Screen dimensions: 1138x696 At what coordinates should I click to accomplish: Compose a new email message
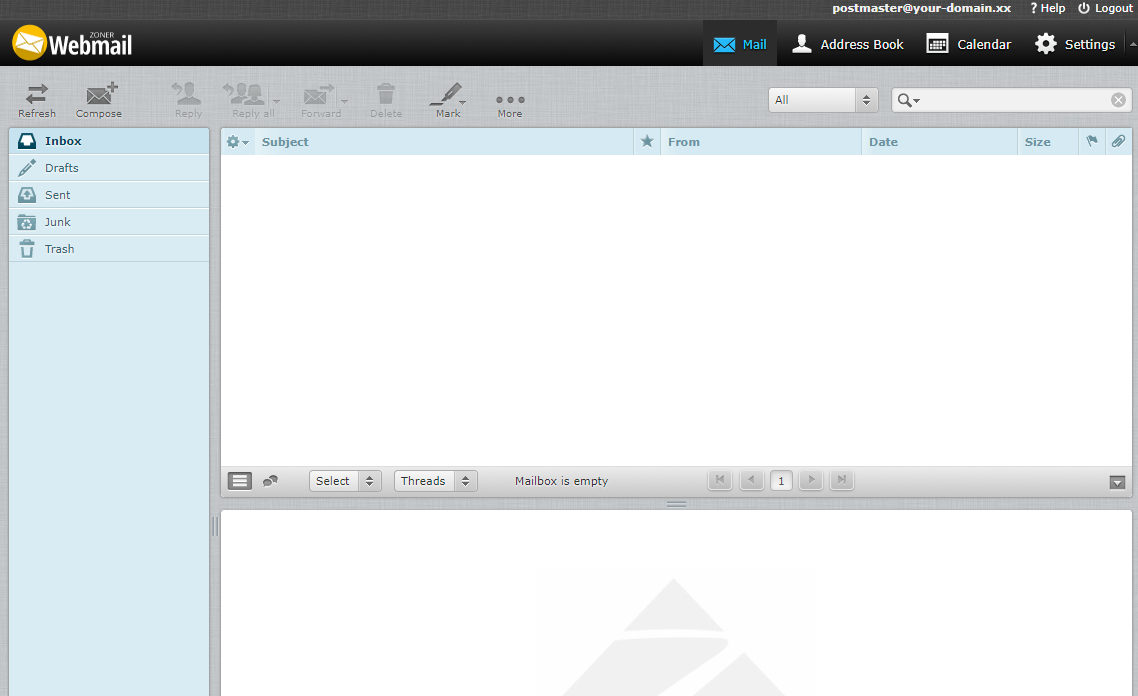pyautogui.click(x=99, y=99)
